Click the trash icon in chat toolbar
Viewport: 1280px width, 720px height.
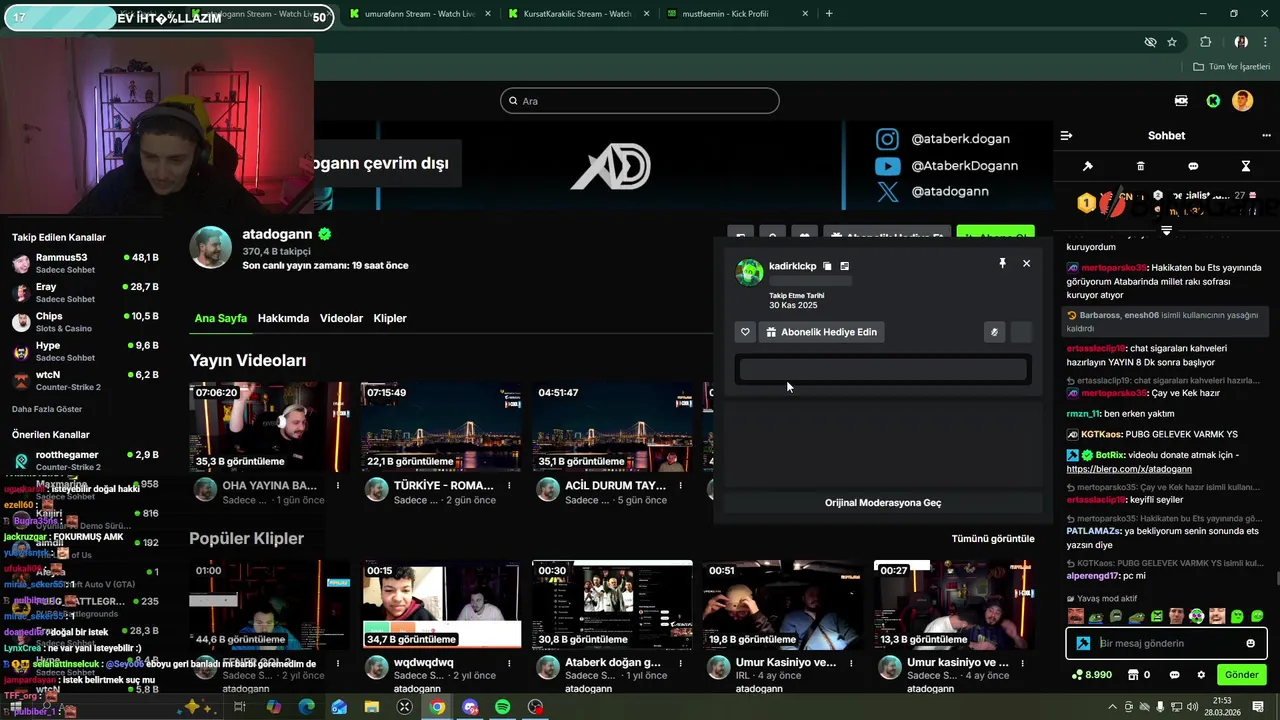[1141, 166]
